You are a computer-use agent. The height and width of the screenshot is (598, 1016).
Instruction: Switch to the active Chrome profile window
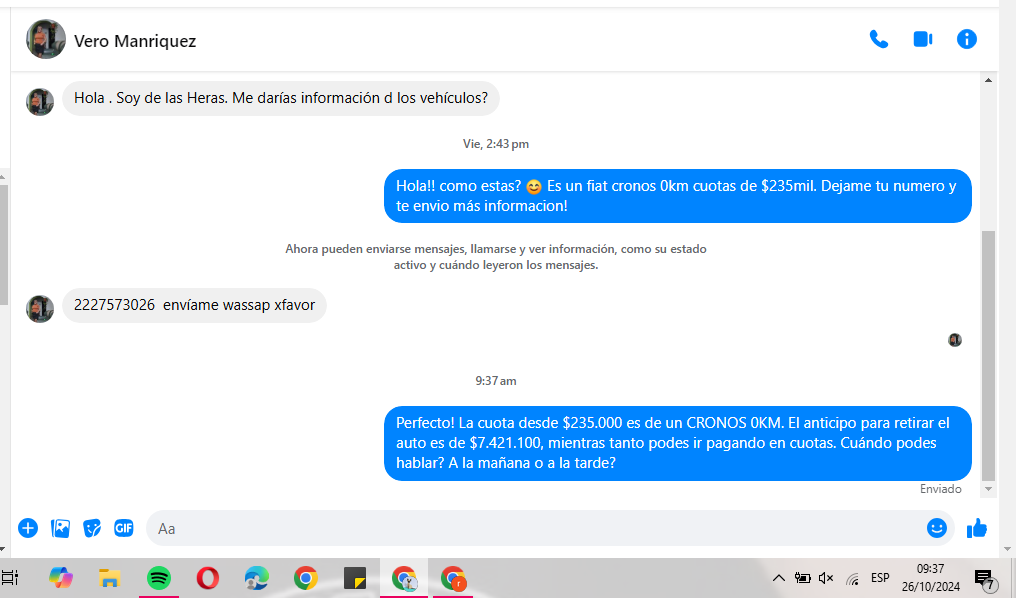404,577
